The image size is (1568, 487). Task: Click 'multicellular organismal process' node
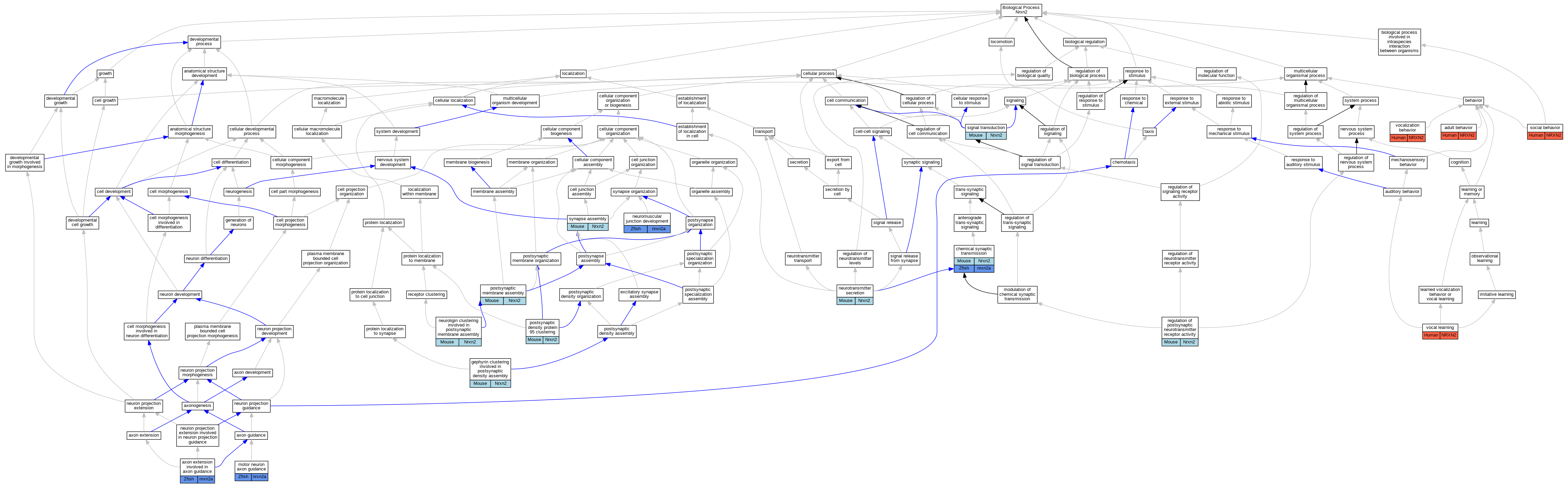[x=1305, y=74]
